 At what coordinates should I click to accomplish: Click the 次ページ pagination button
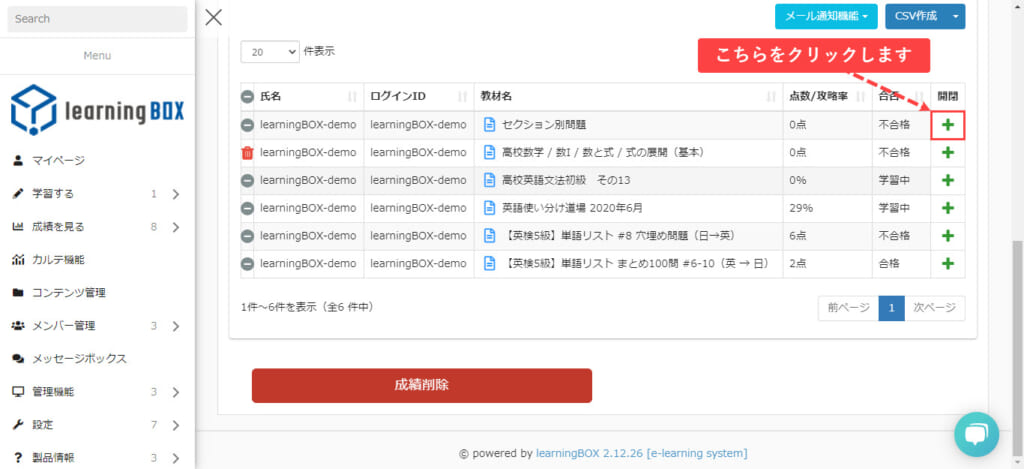pos(935,308)
